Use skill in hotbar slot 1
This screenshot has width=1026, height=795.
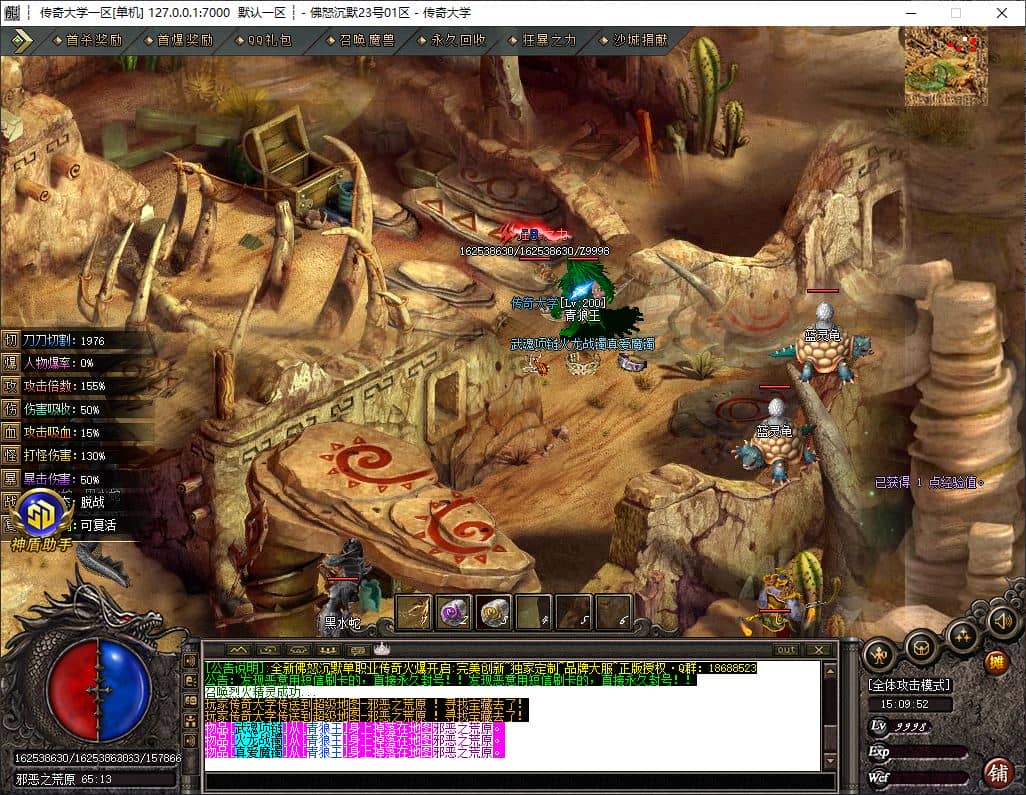pyautogui.click(x=414, y=612)
